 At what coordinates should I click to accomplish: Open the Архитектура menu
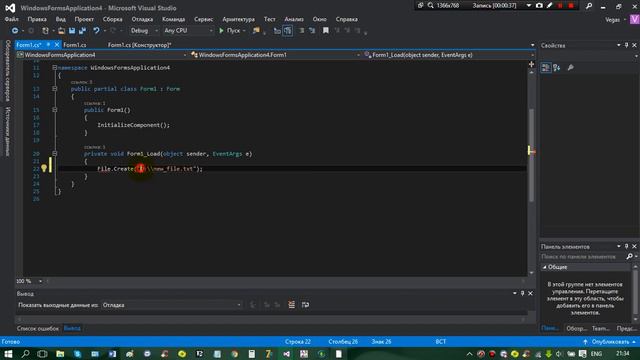[x=238, y=19]
